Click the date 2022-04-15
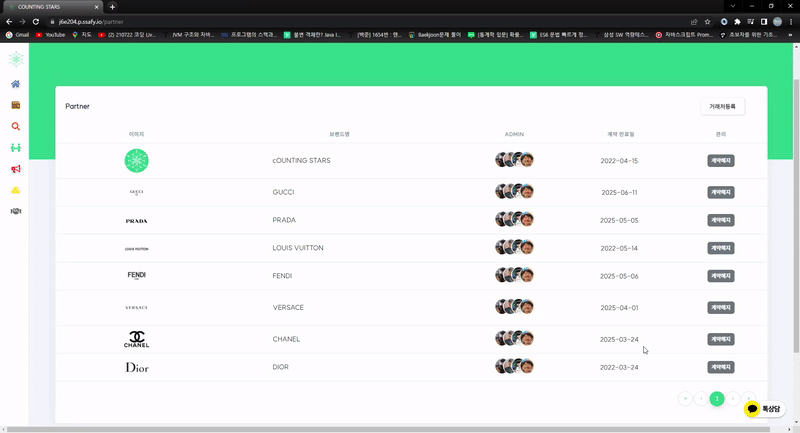 pyautogui.click(x=619, y=161)
